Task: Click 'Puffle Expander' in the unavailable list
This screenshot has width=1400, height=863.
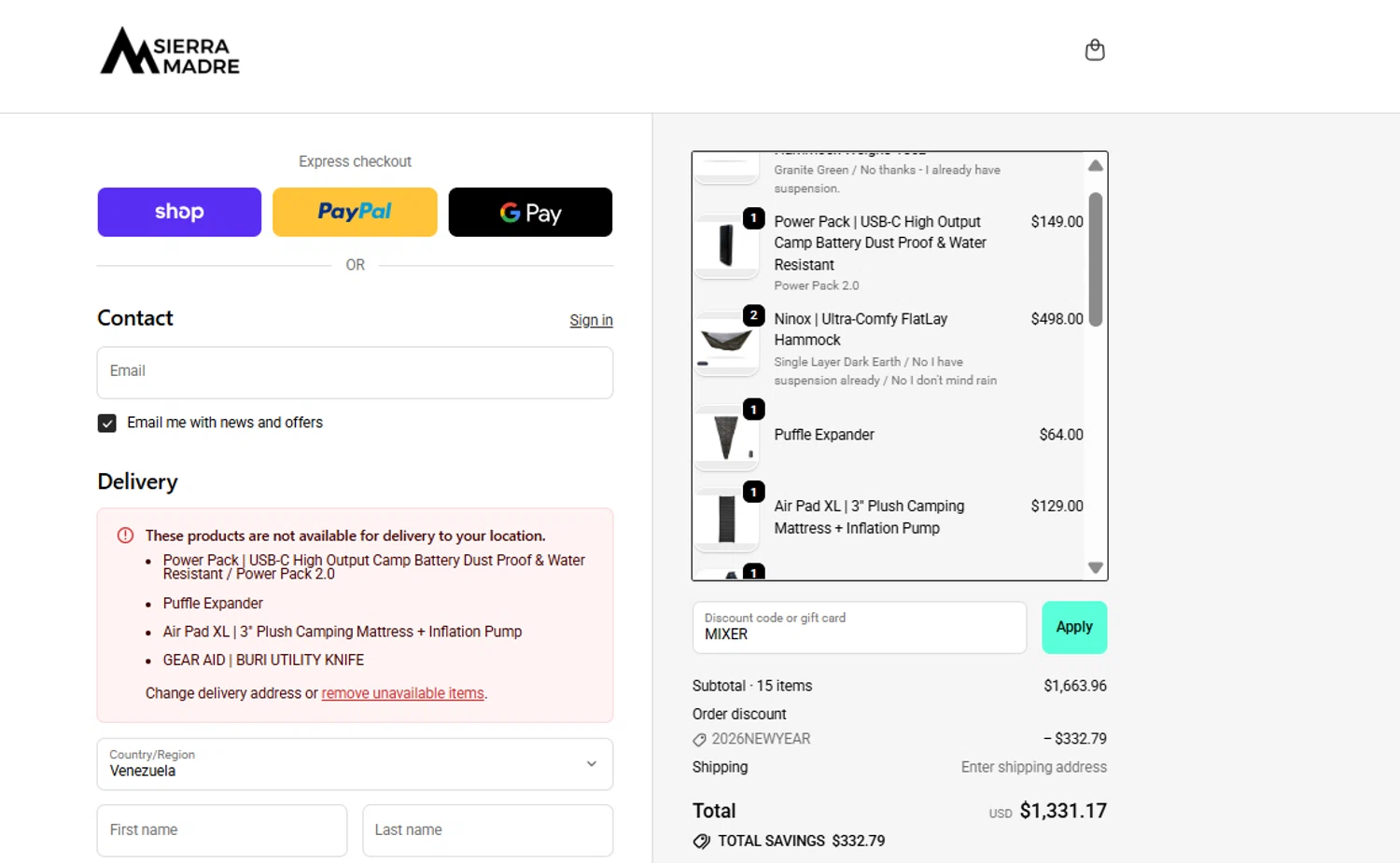Action: (213, 604)
